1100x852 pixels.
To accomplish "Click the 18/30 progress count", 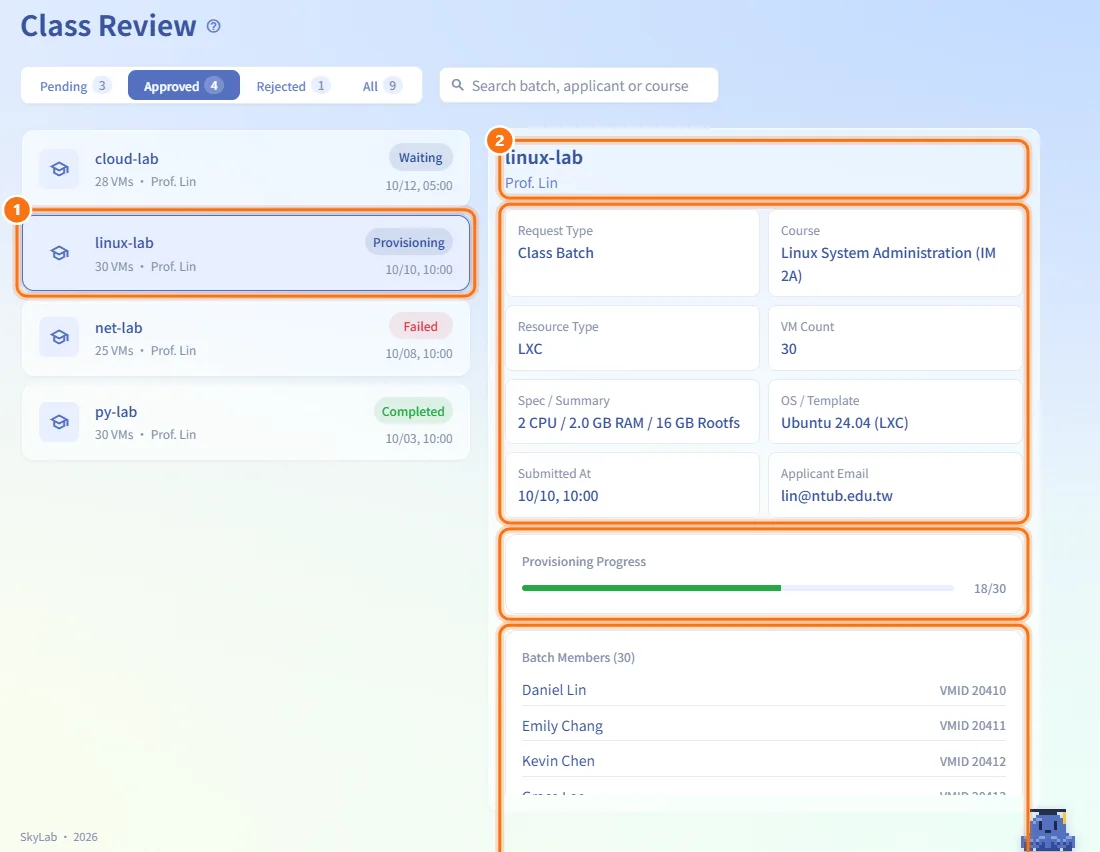I will point(989,589).
